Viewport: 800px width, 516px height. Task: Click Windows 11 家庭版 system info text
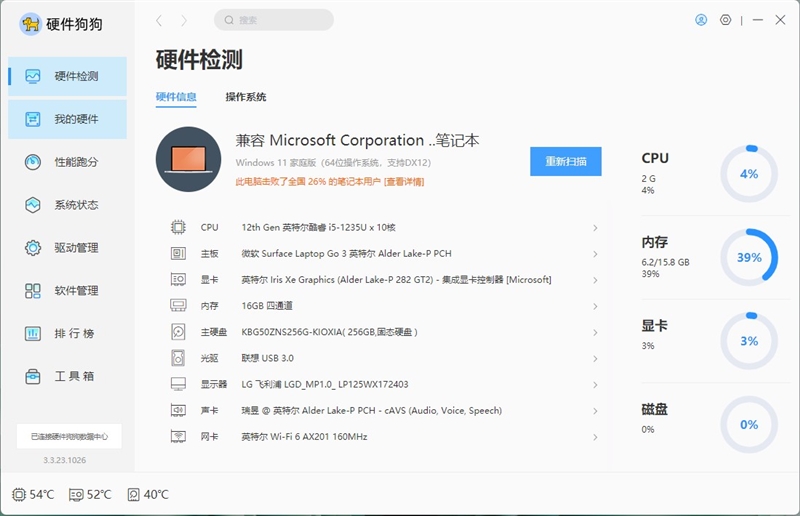[x=333, y=162]
